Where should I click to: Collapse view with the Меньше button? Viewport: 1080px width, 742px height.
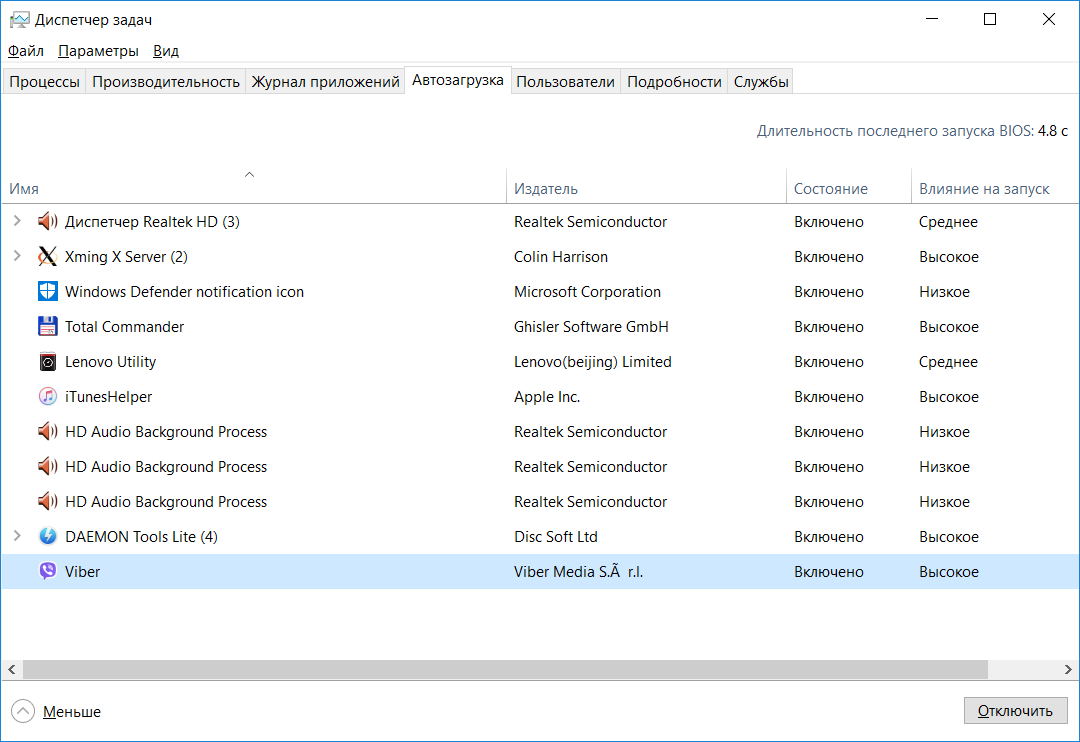58,712
